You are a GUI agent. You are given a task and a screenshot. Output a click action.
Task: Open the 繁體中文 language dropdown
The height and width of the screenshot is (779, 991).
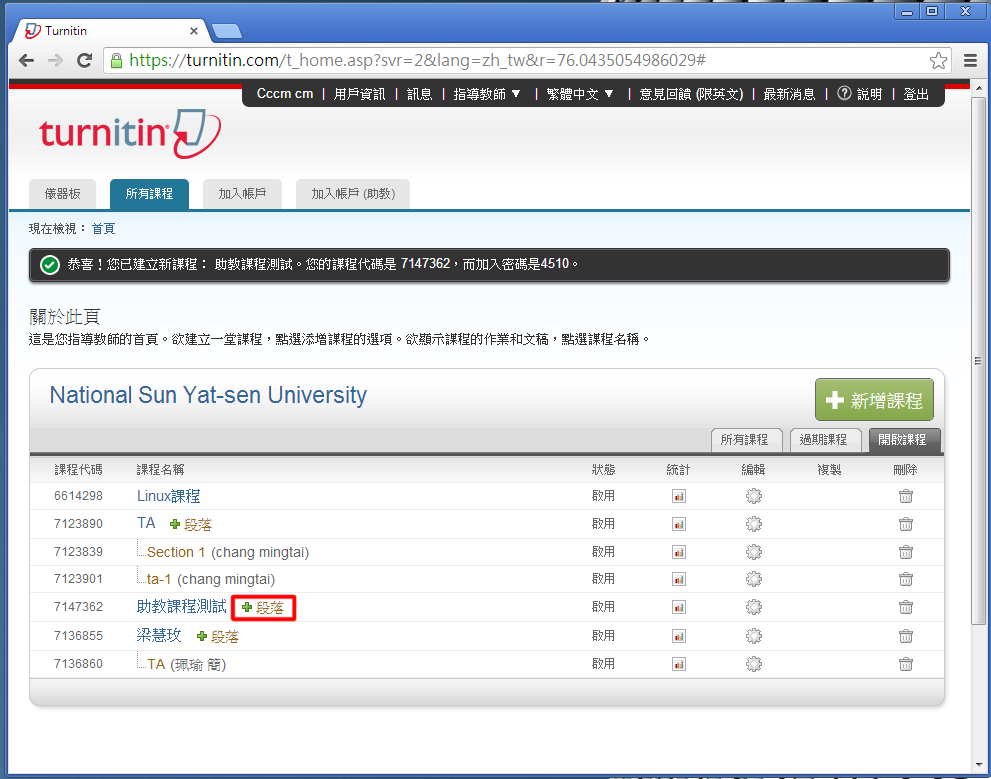[x=580, y=94]
